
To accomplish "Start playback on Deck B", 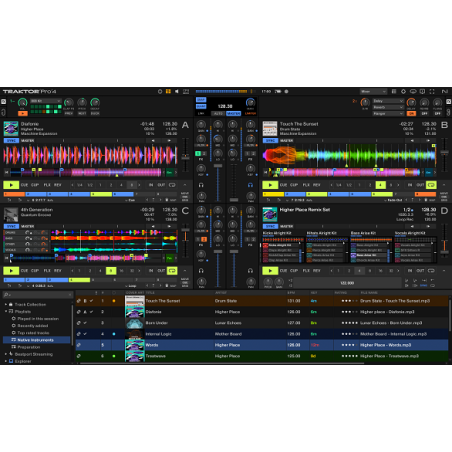I will point(270,185).
